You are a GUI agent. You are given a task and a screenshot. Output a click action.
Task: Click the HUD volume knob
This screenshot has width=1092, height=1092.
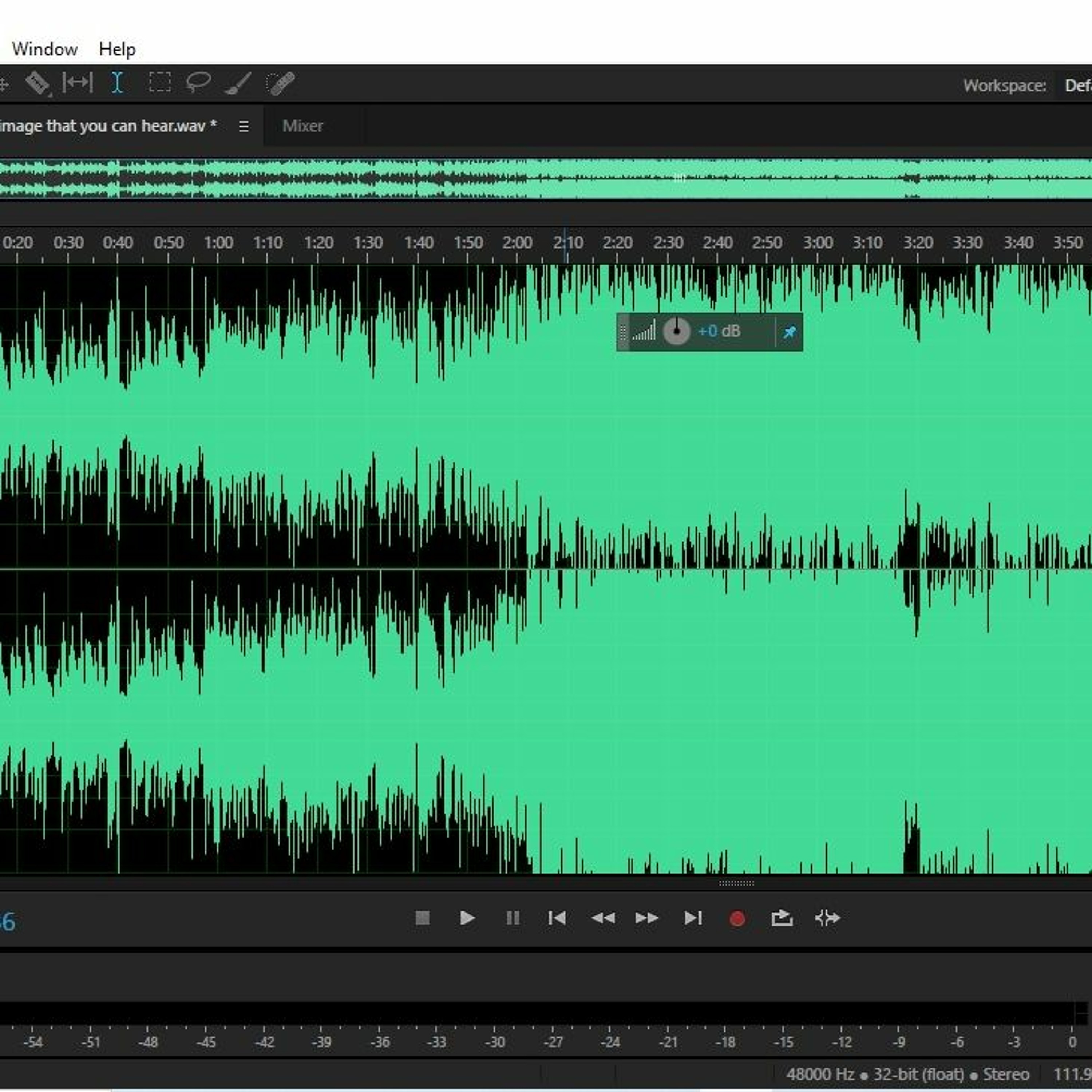(677, 331)
